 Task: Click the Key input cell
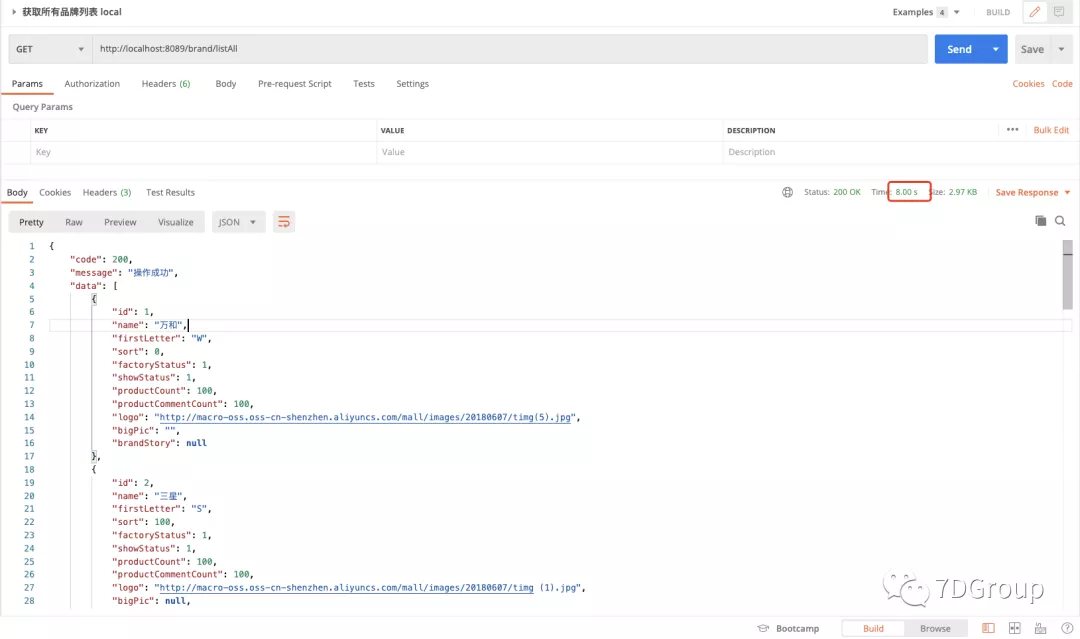(203, 152)
